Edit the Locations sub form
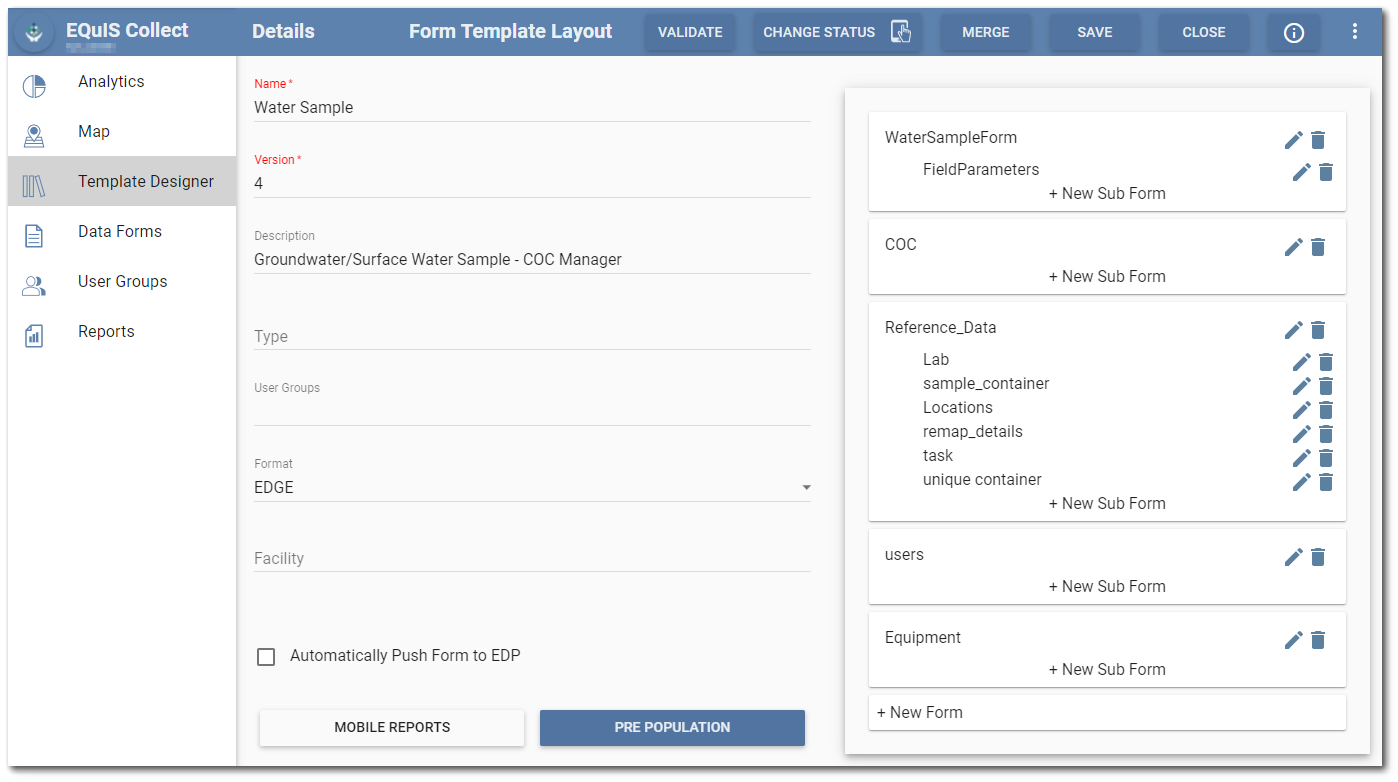Screen dimensions: 1398x782 click(x=1301, y=410)
